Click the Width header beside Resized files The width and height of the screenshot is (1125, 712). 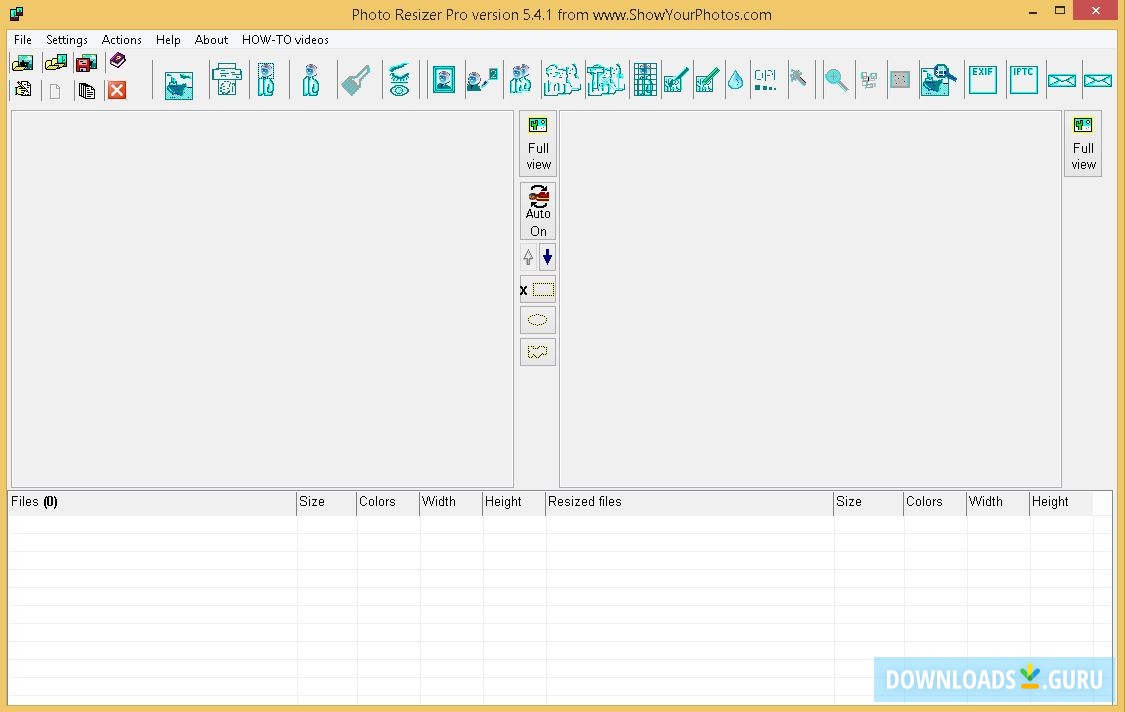(x=997, y=502)
